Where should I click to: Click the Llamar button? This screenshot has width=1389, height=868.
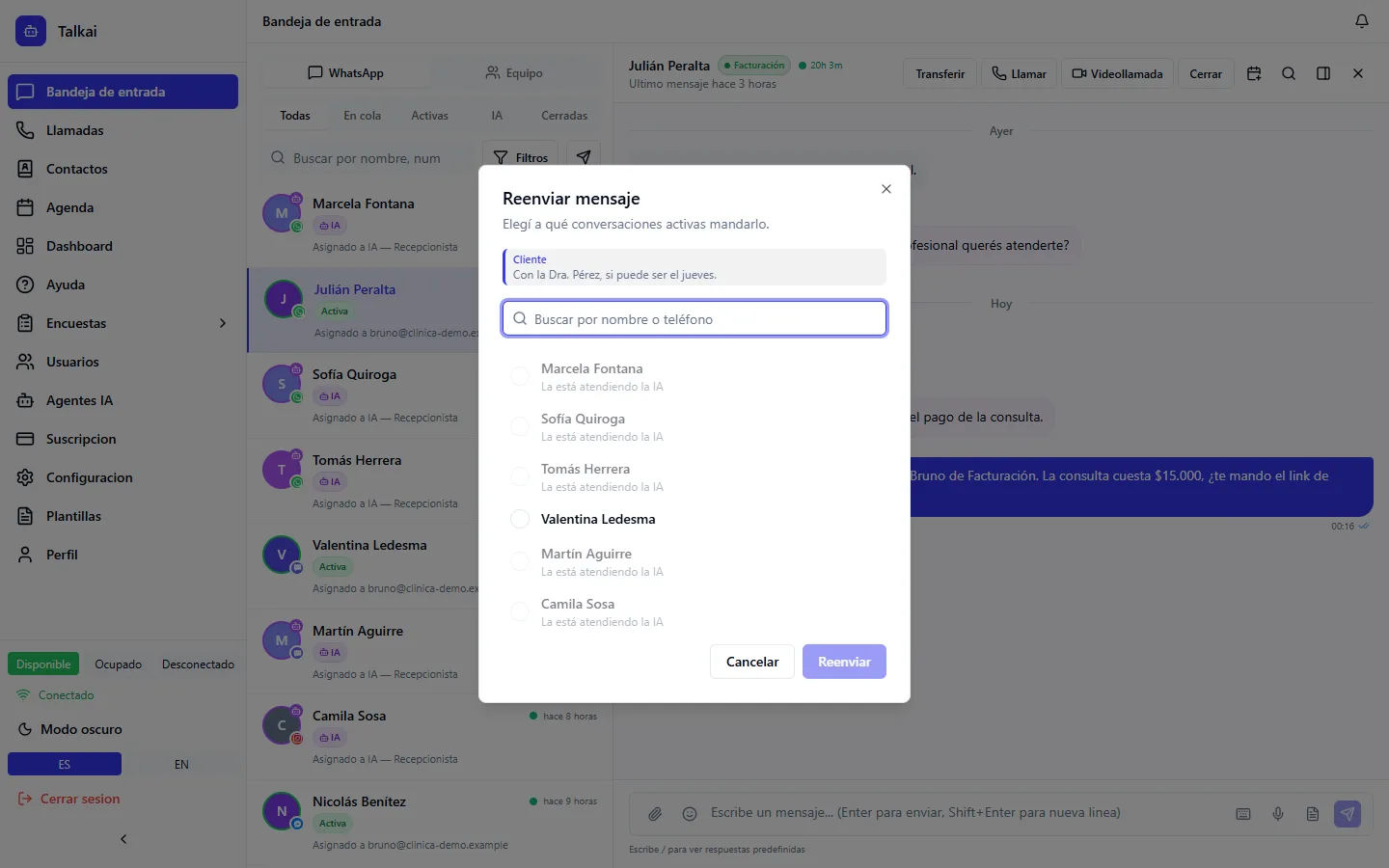click(1020, 73)
